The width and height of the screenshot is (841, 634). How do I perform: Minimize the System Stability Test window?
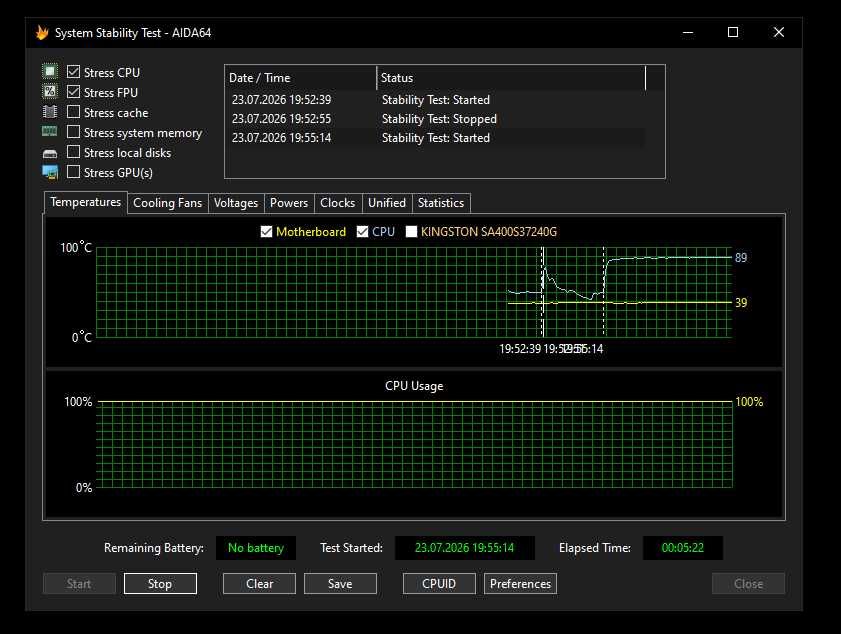click(x=688, y=33)
